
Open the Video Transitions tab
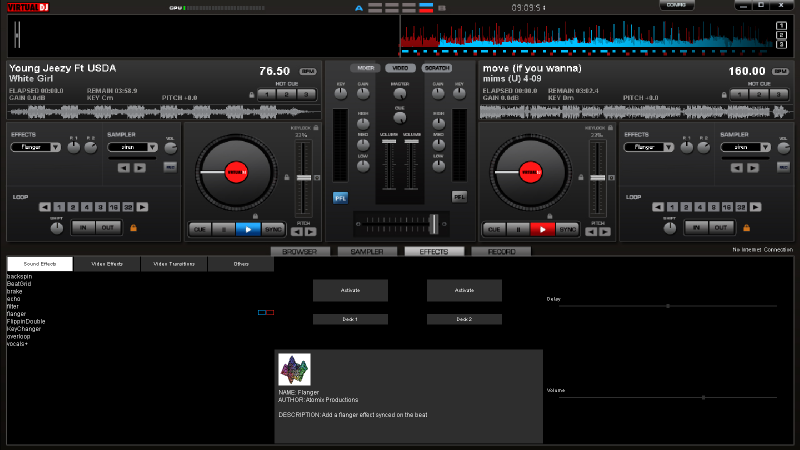pyautogui.click(x=174, y=264)
